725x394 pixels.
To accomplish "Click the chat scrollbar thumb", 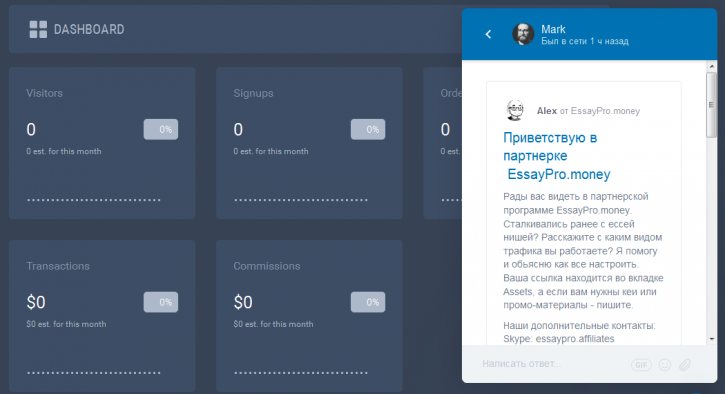I will click(x=712, y=105).
